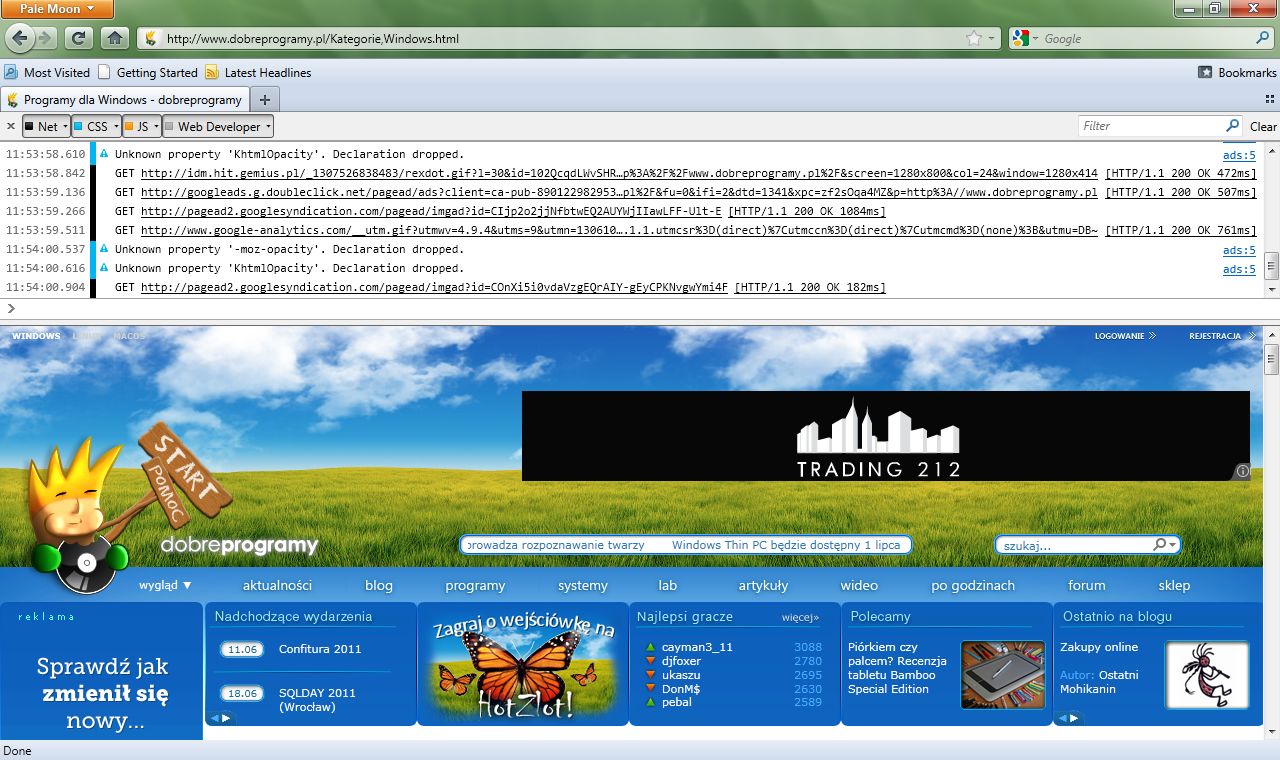Click the dobreprogramy logo

click(x=239, y=546)
